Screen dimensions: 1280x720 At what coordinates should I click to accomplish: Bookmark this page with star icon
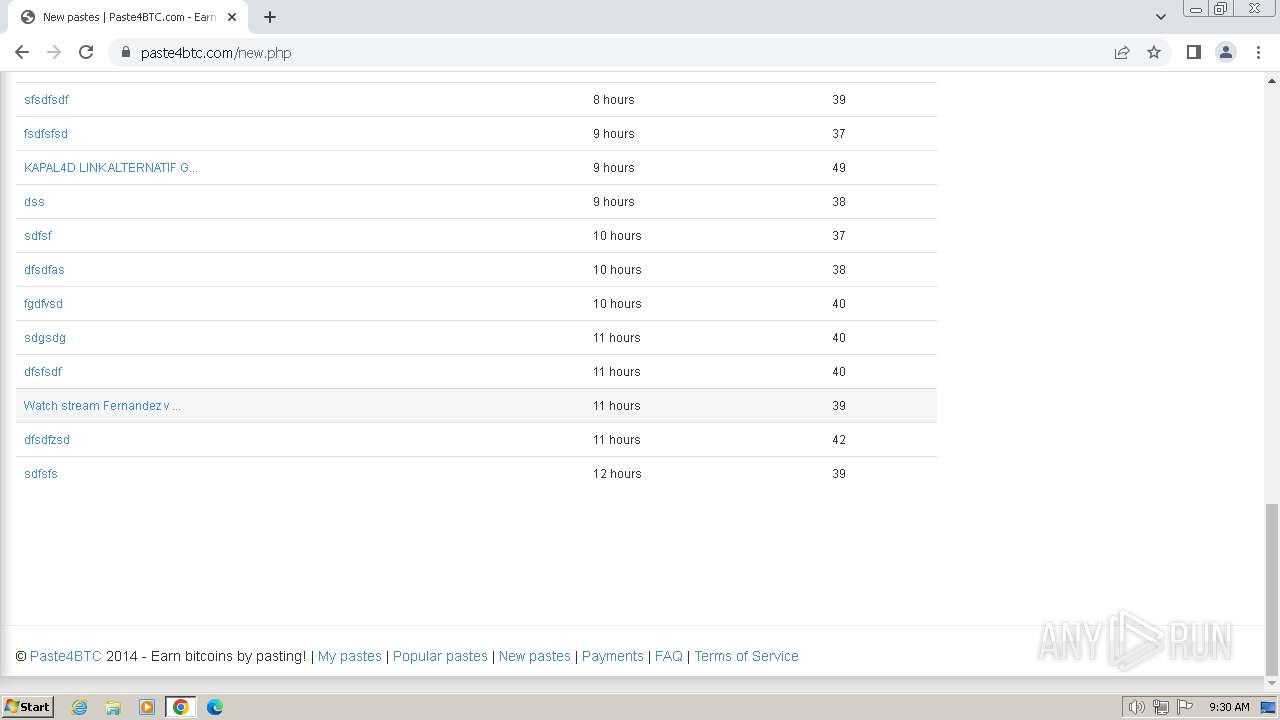[1154, 52]
